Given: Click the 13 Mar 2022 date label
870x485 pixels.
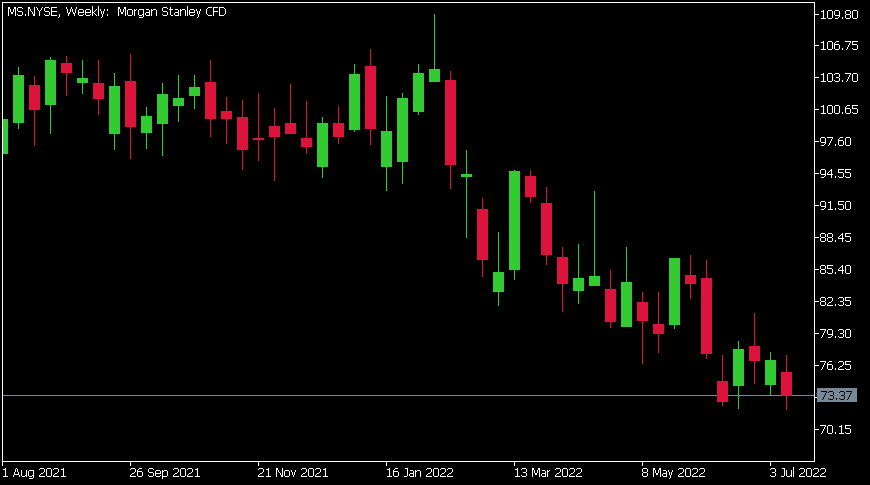Looking at the screenshot, I should [548, 473].
